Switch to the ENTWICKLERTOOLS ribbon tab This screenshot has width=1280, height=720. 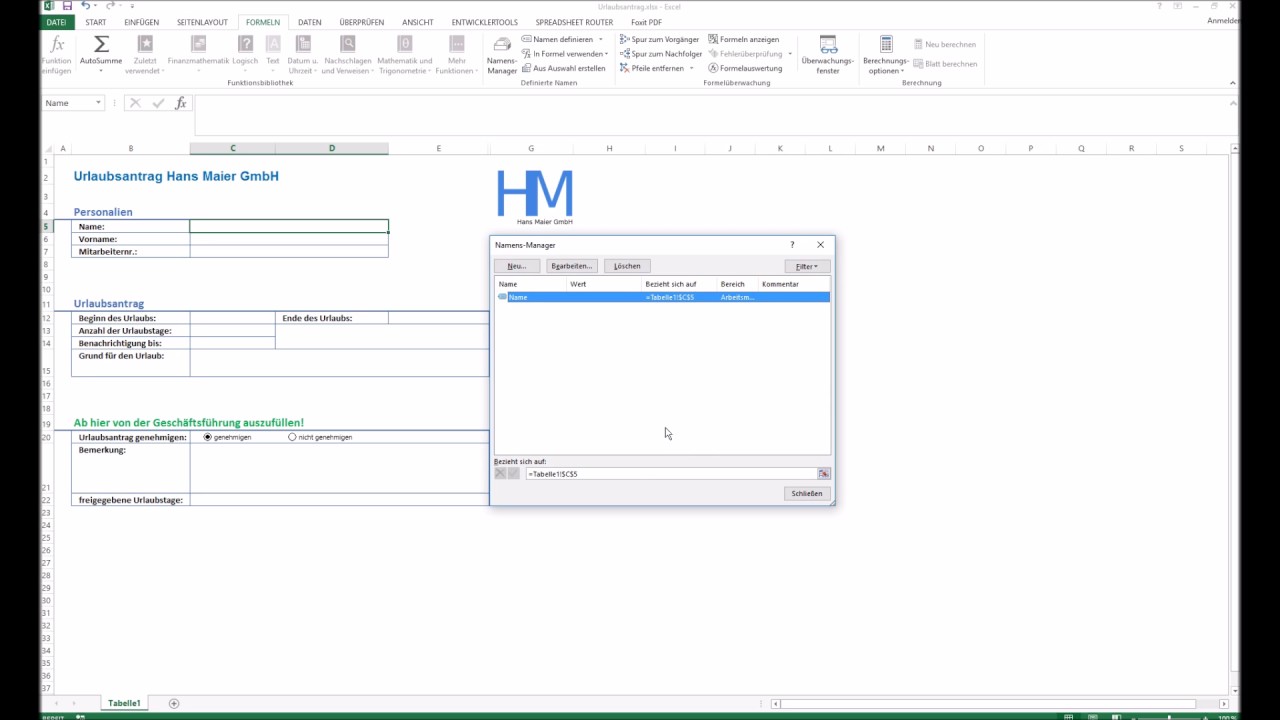click(x=485, y=22)
